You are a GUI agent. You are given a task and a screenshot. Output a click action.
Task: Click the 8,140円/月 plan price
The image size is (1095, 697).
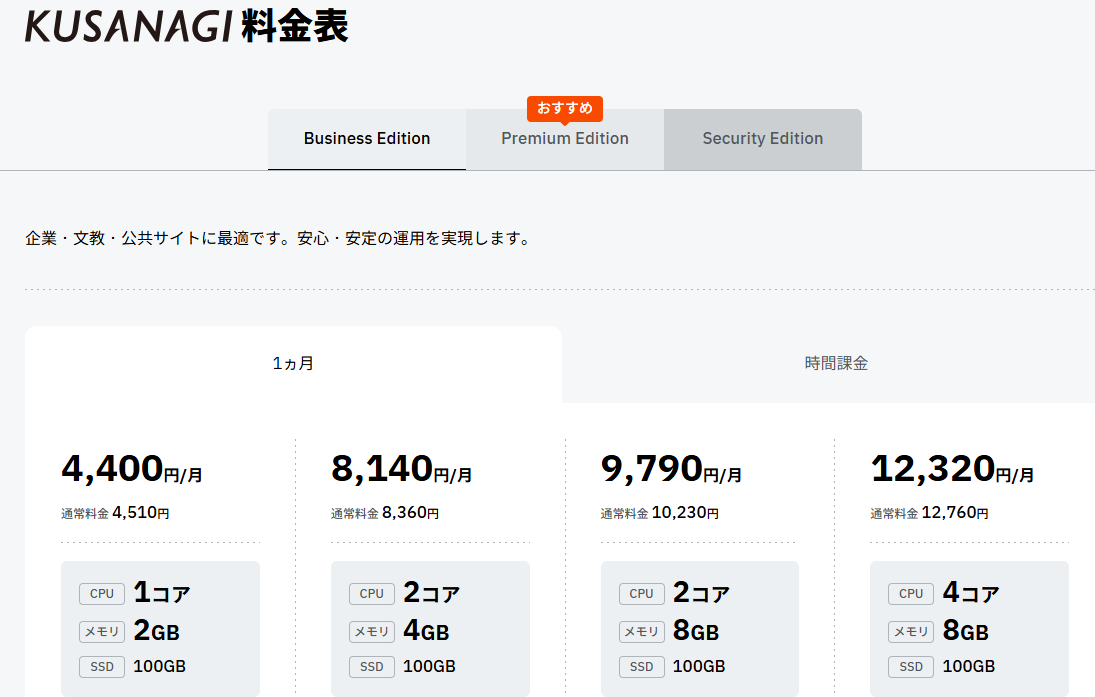pyautogui.click(x=402, y=469)
